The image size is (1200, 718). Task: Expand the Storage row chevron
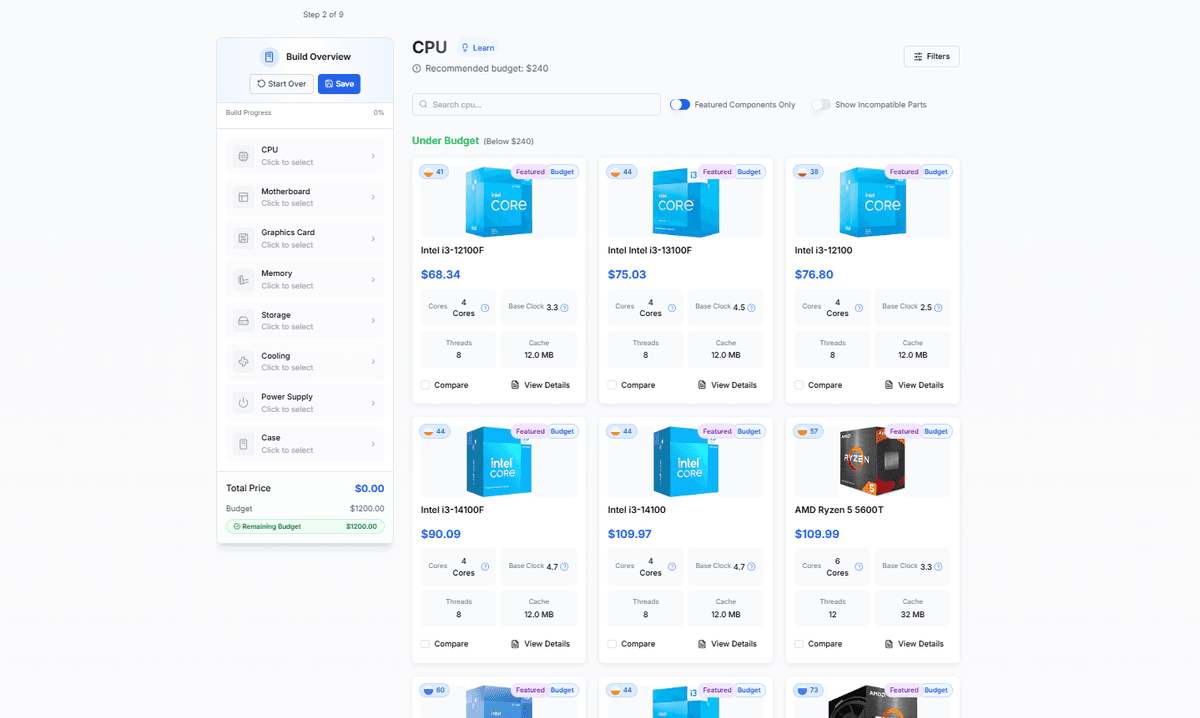(373, 321)
